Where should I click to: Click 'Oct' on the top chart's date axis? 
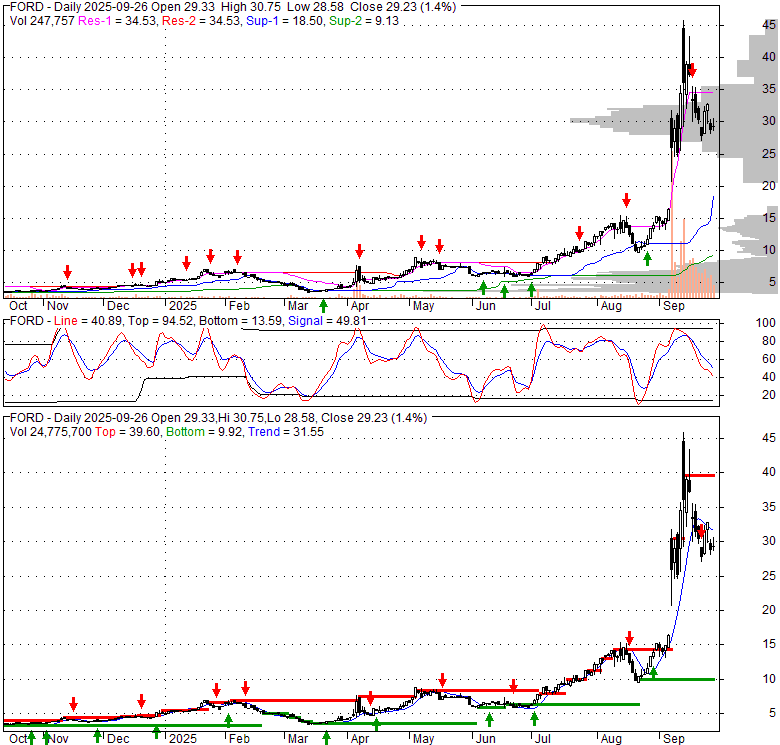(x=18, y=306)
